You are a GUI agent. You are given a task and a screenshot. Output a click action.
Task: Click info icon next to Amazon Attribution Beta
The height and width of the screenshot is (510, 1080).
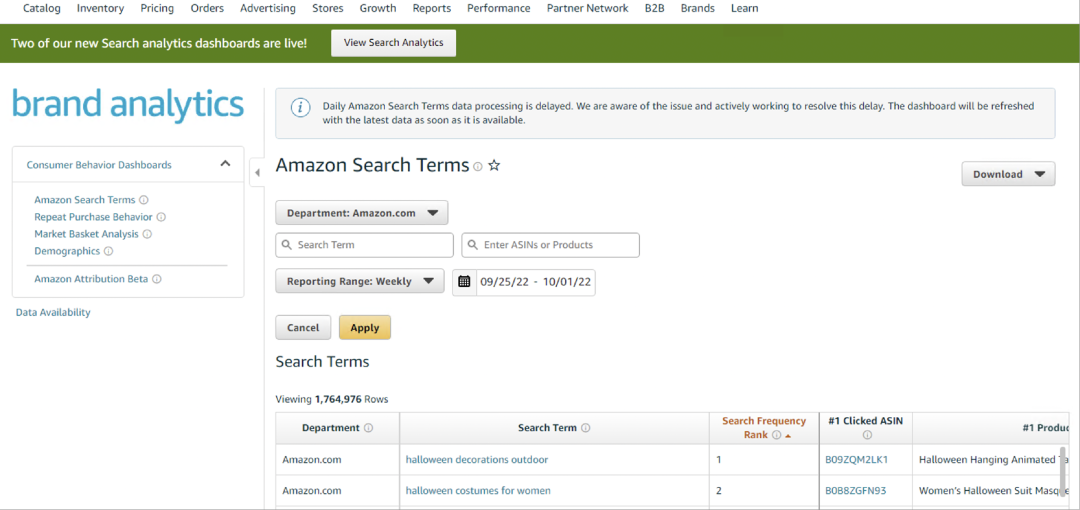pos(157,280)
